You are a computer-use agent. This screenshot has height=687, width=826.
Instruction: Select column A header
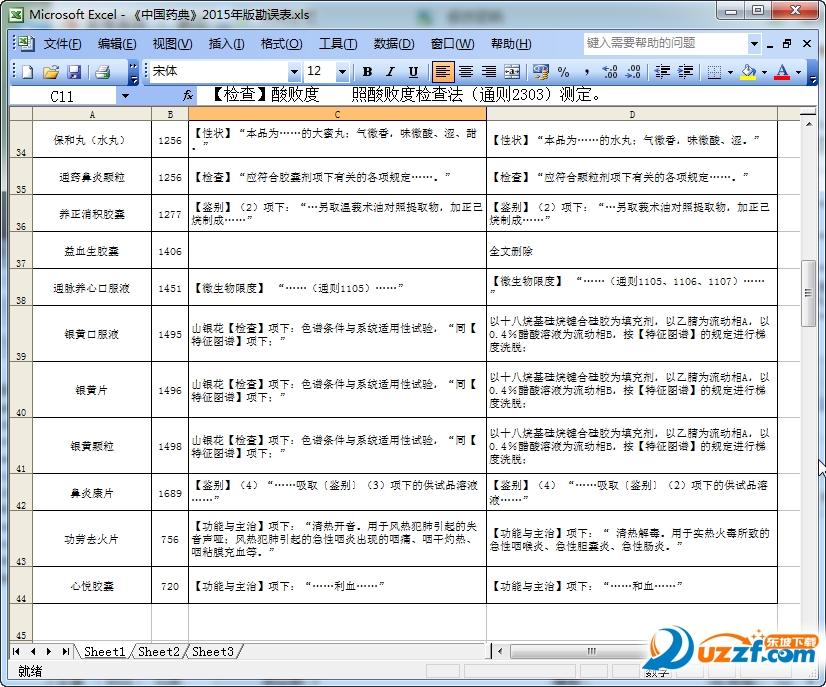pos(92,114)
